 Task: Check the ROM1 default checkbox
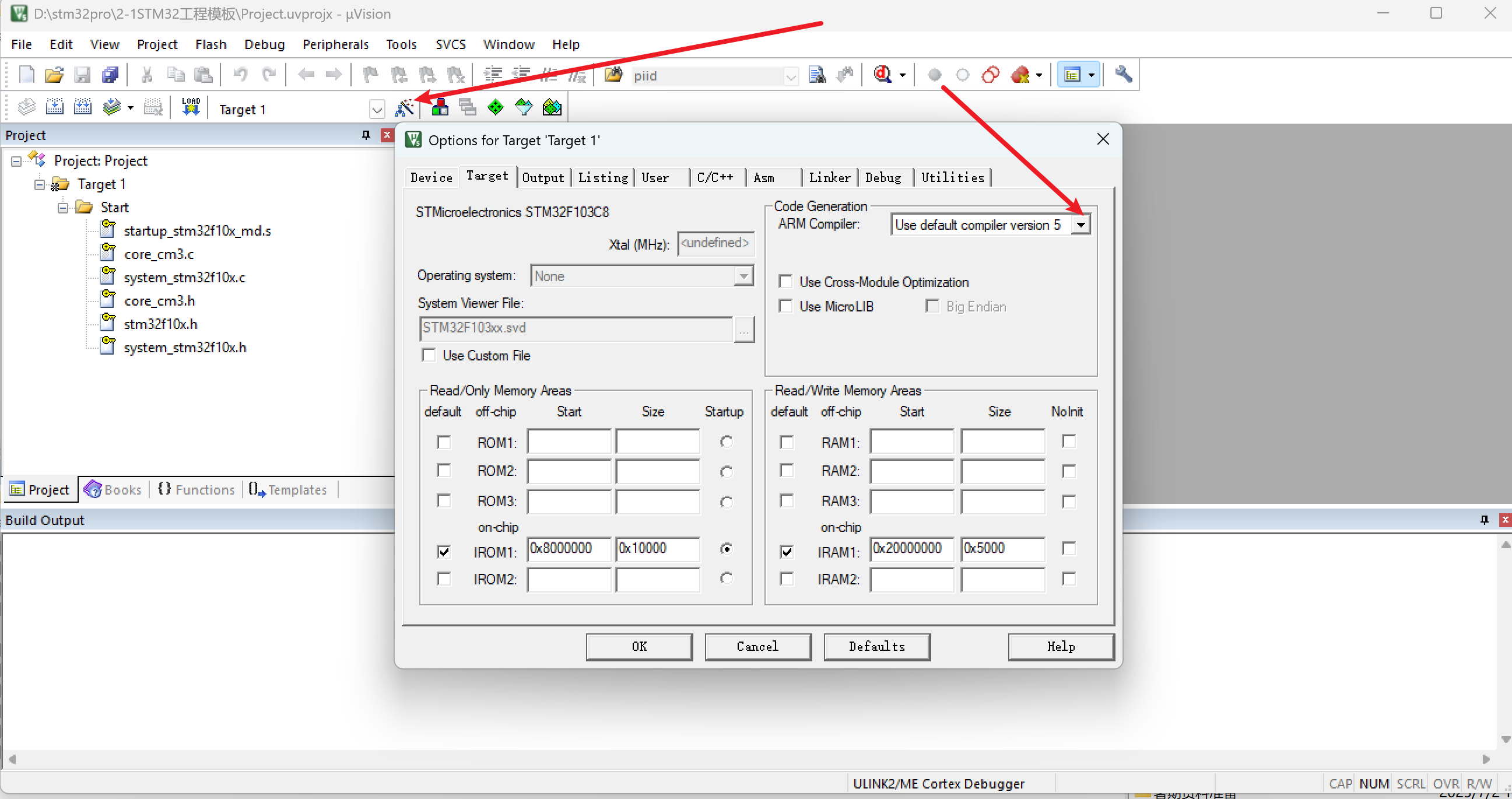tap(444, 442)
